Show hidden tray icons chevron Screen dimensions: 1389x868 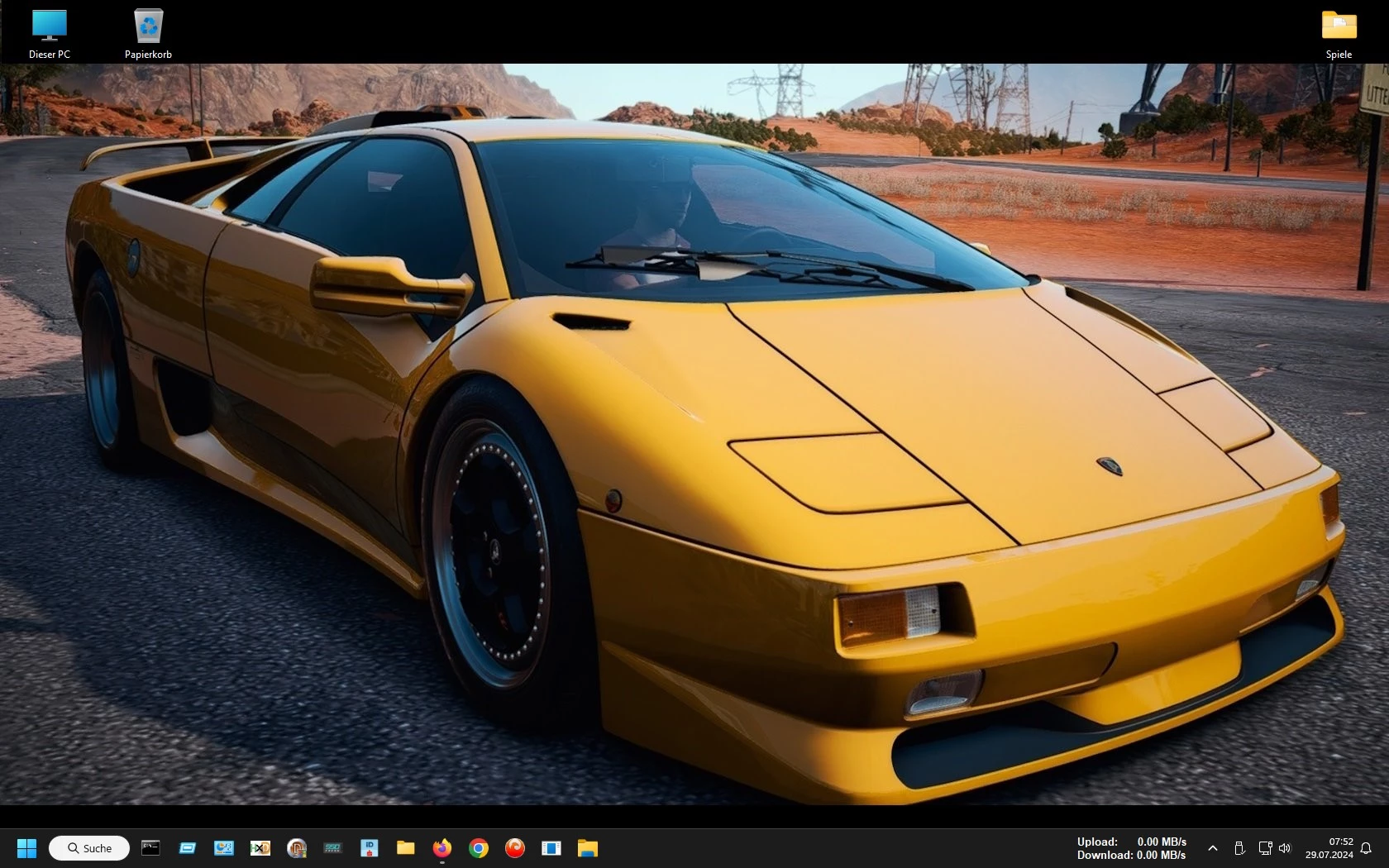[x=1212, y=848]
